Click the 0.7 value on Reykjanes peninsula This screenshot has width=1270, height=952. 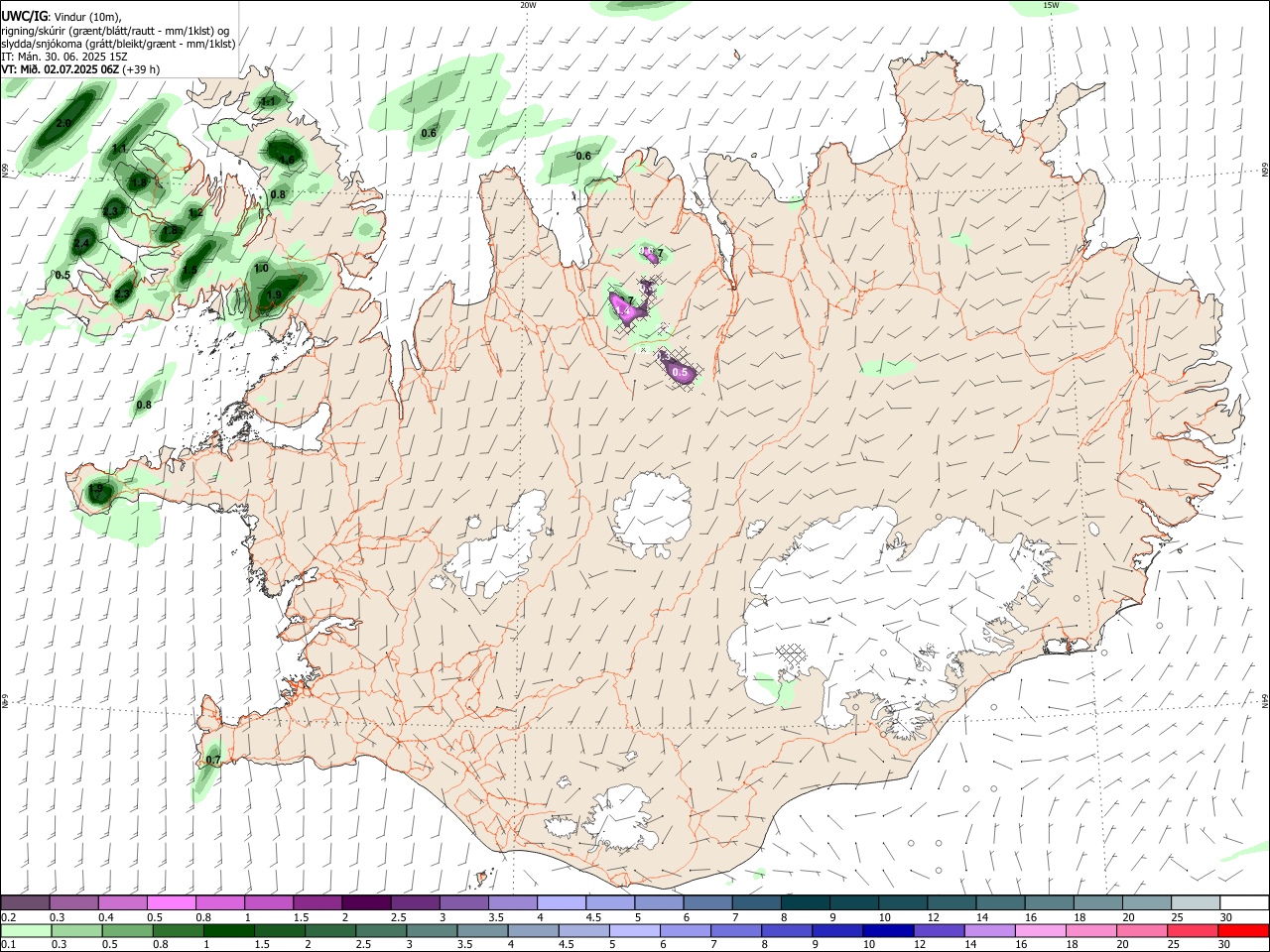point(212,761)
